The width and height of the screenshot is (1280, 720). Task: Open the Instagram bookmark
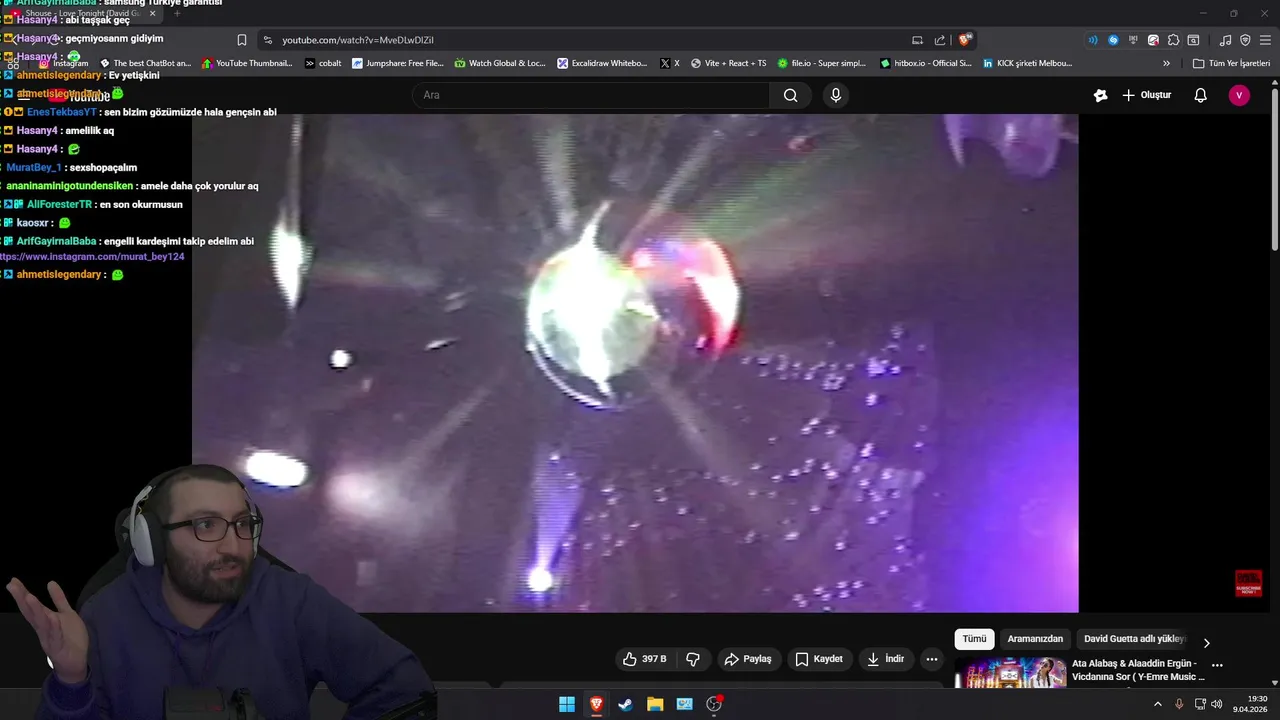point(63,63)
